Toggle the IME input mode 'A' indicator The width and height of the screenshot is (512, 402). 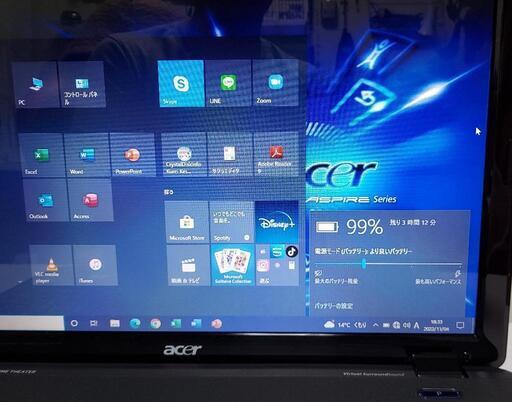click(416, 325)
